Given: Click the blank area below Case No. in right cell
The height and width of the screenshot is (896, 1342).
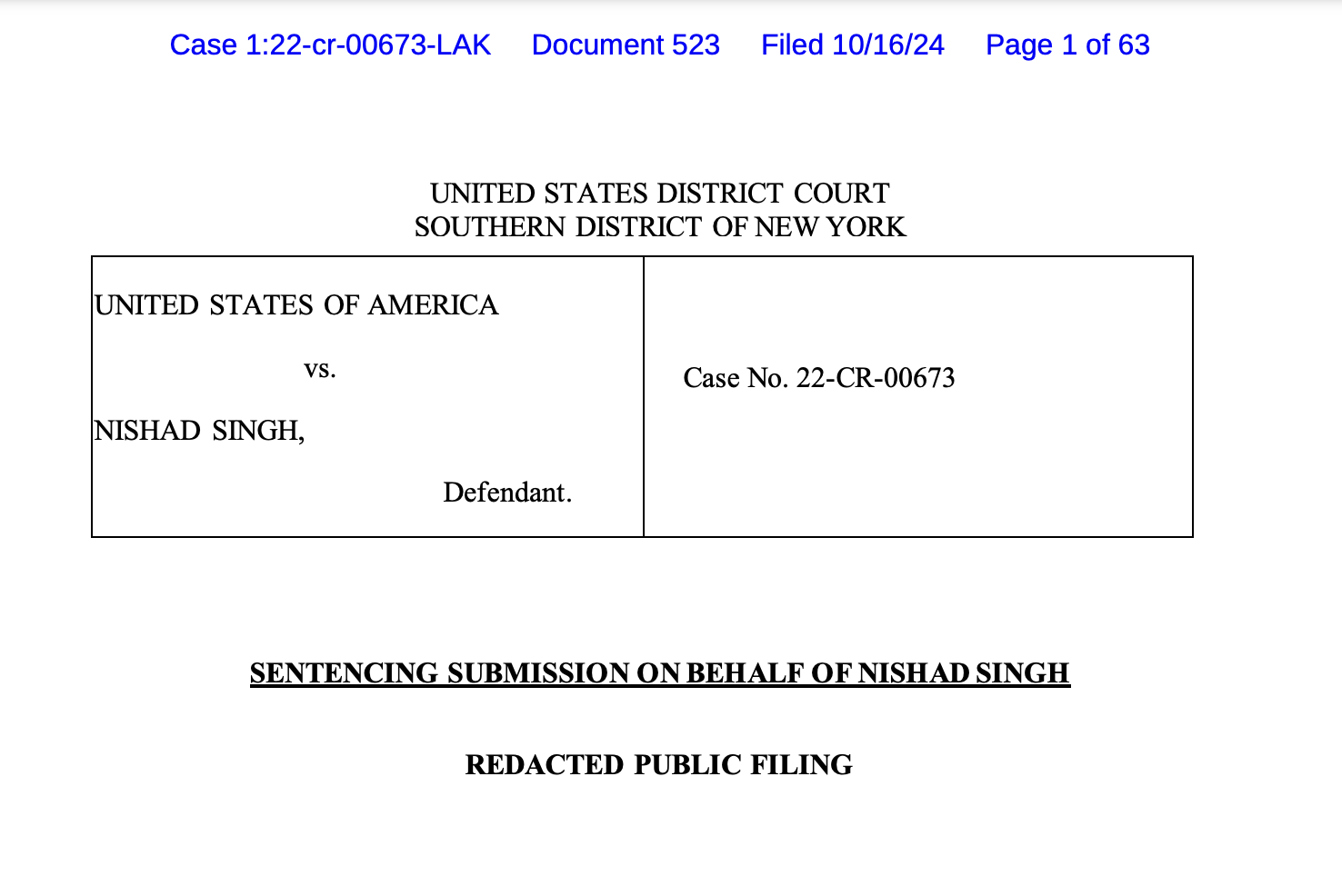Looking at the screenshot, I should click(918, 463).
